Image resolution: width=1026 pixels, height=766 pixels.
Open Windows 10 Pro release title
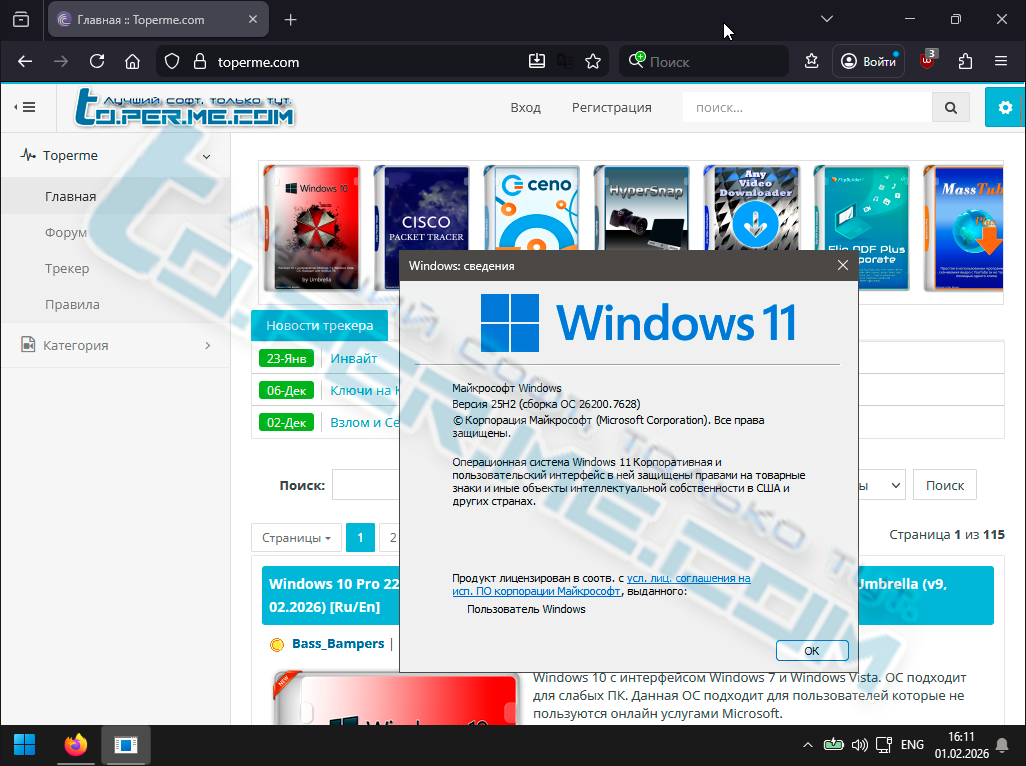(334, 595)
